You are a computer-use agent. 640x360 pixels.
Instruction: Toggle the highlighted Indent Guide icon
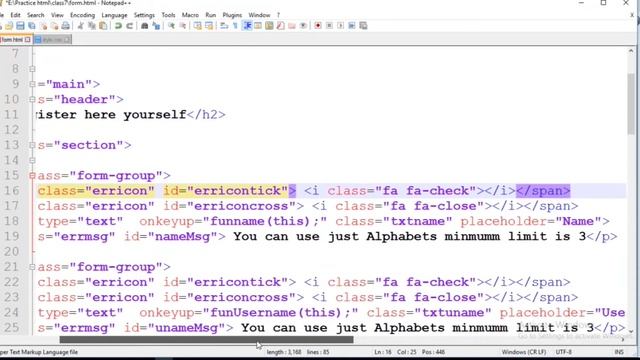(x=247, y=26)
